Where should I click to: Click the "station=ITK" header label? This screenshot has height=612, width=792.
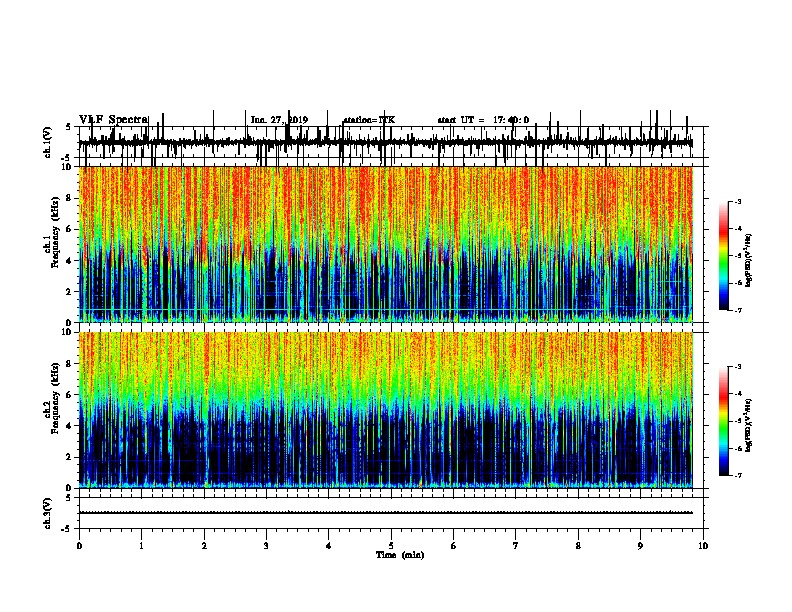point(369,120)
